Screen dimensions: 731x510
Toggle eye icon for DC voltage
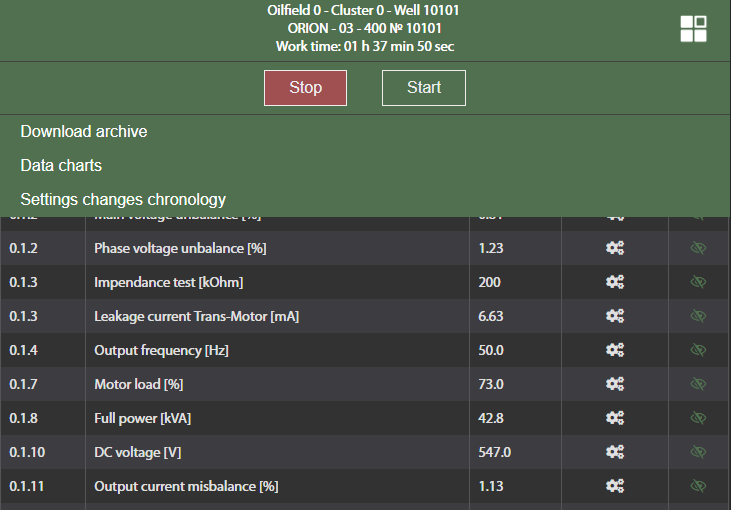698,452
